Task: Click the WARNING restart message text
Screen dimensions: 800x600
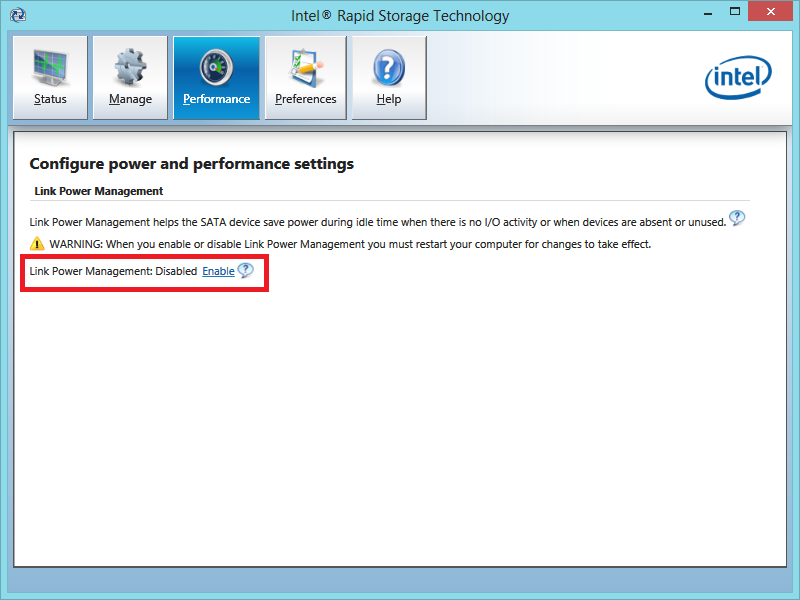Action: (x=350, y=244)
